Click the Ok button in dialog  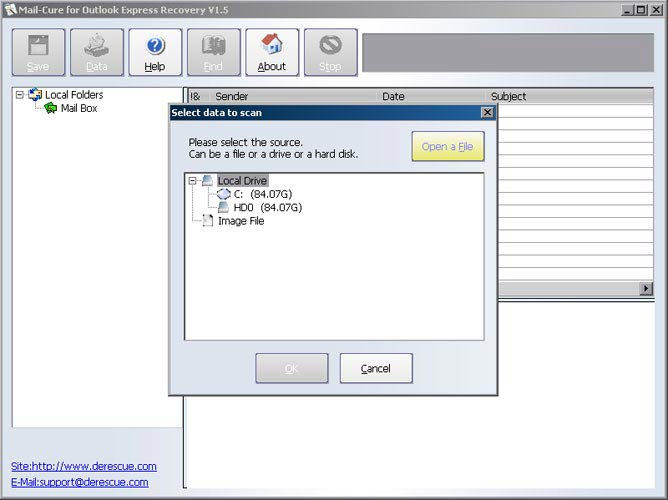[x=292, y=368]
